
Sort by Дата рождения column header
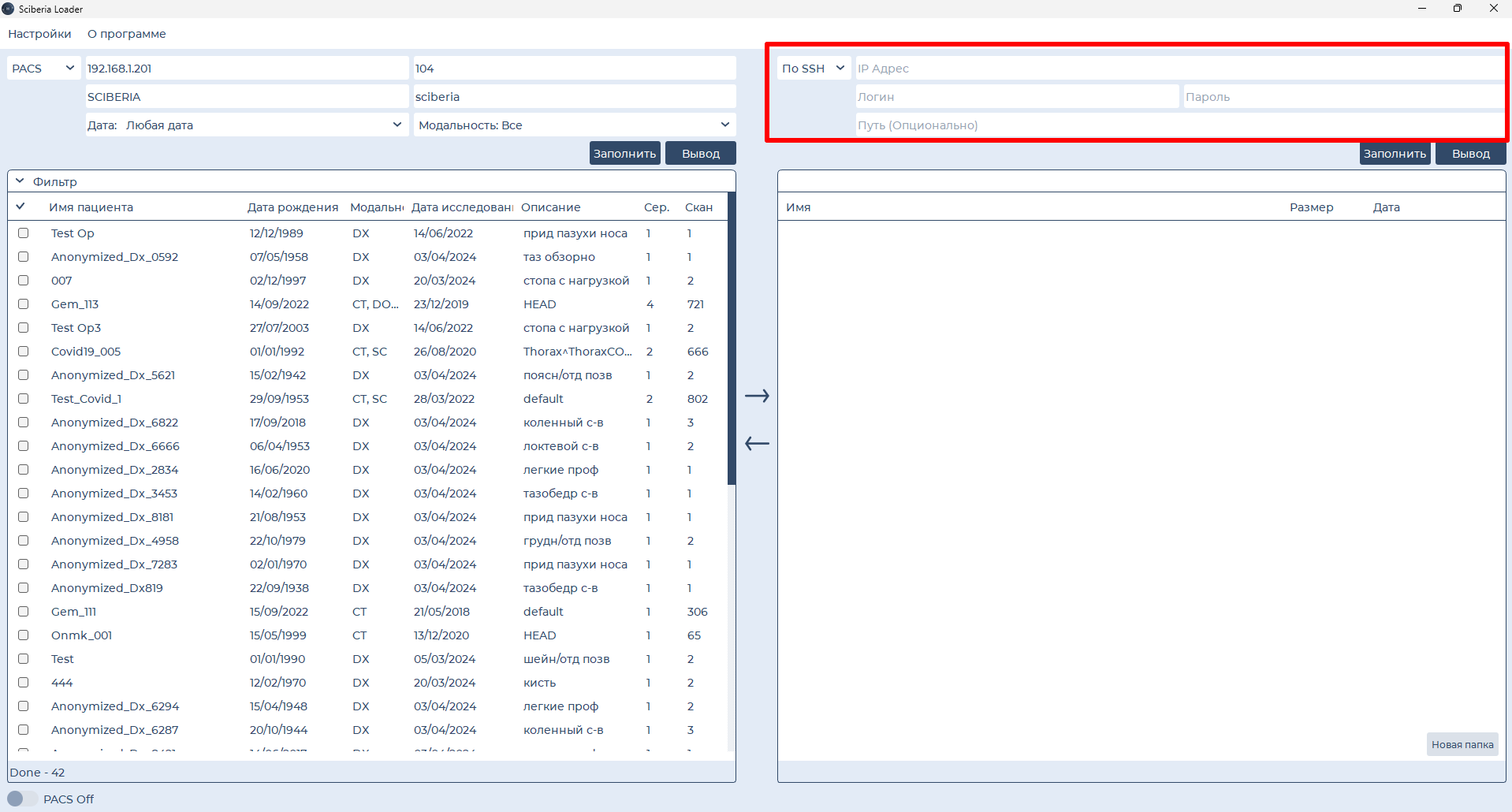[292, 207]
